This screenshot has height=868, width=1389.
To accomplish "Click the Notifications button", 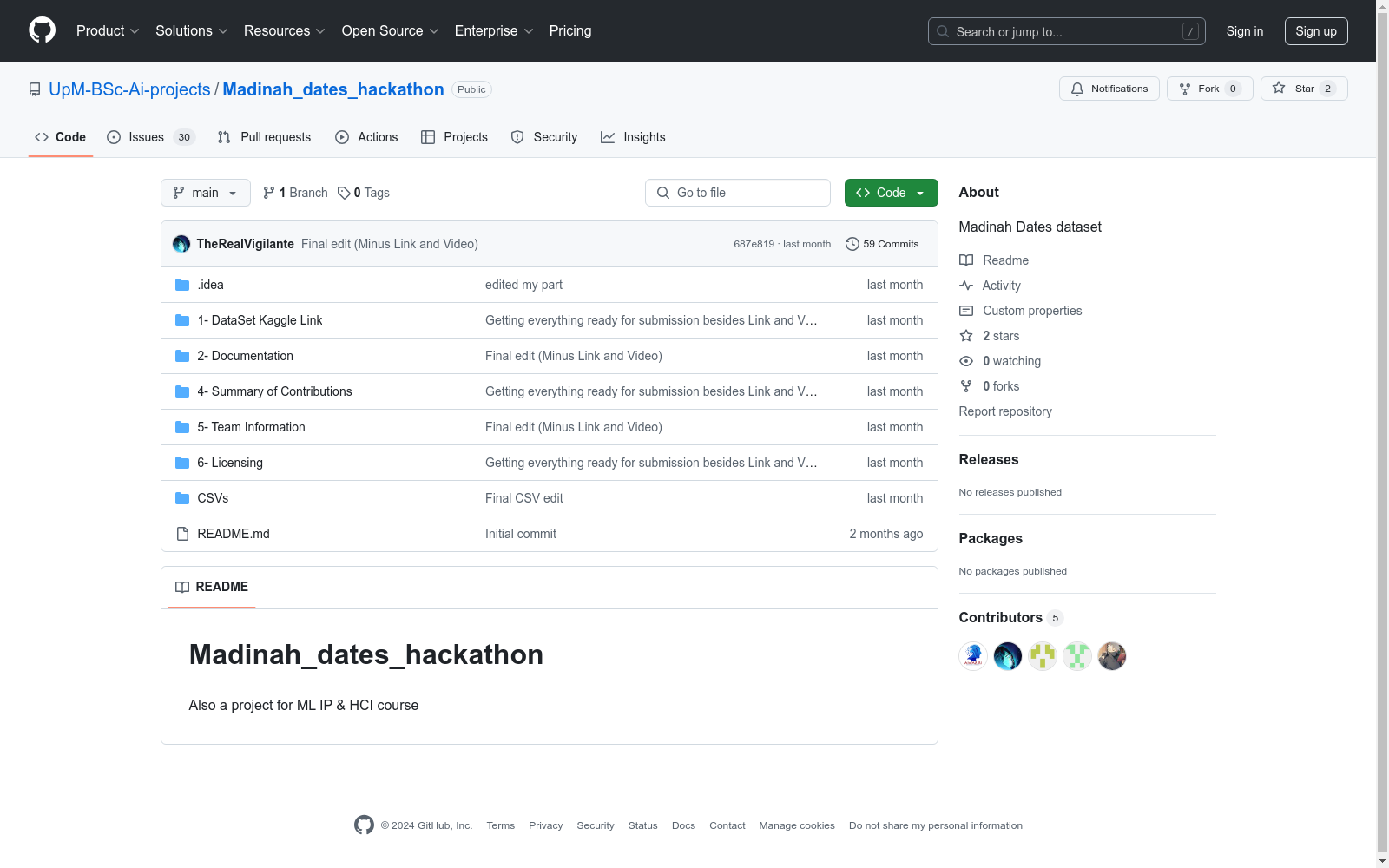I will [1109, 89].
